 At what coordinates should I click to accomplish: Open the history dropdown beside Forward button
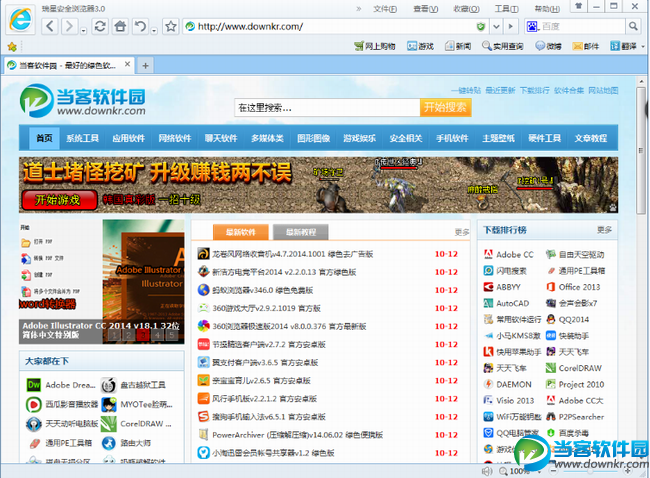coord(83,31)
